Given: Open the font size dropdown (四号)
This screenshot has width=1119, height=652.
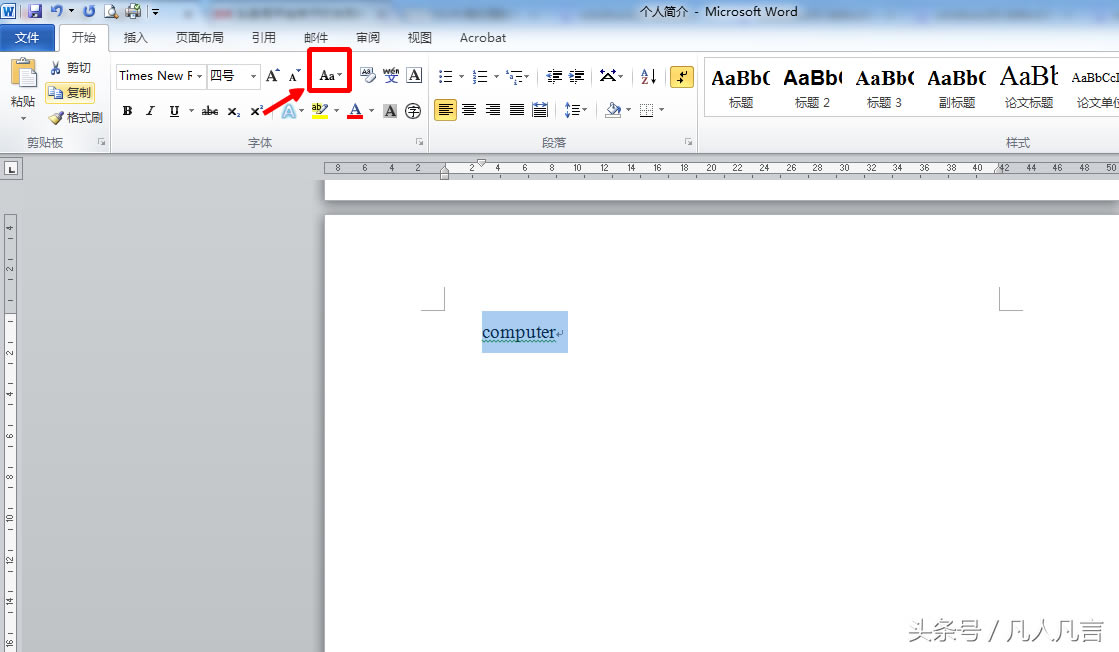Looking at the screenshot, I should click(x=253, y=76).
